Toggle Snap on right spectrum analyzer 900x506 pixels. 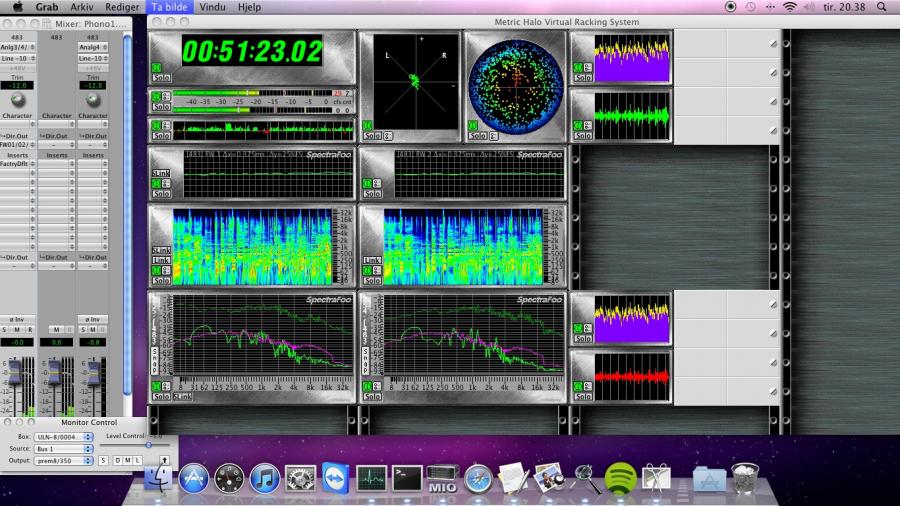[366, 360]
